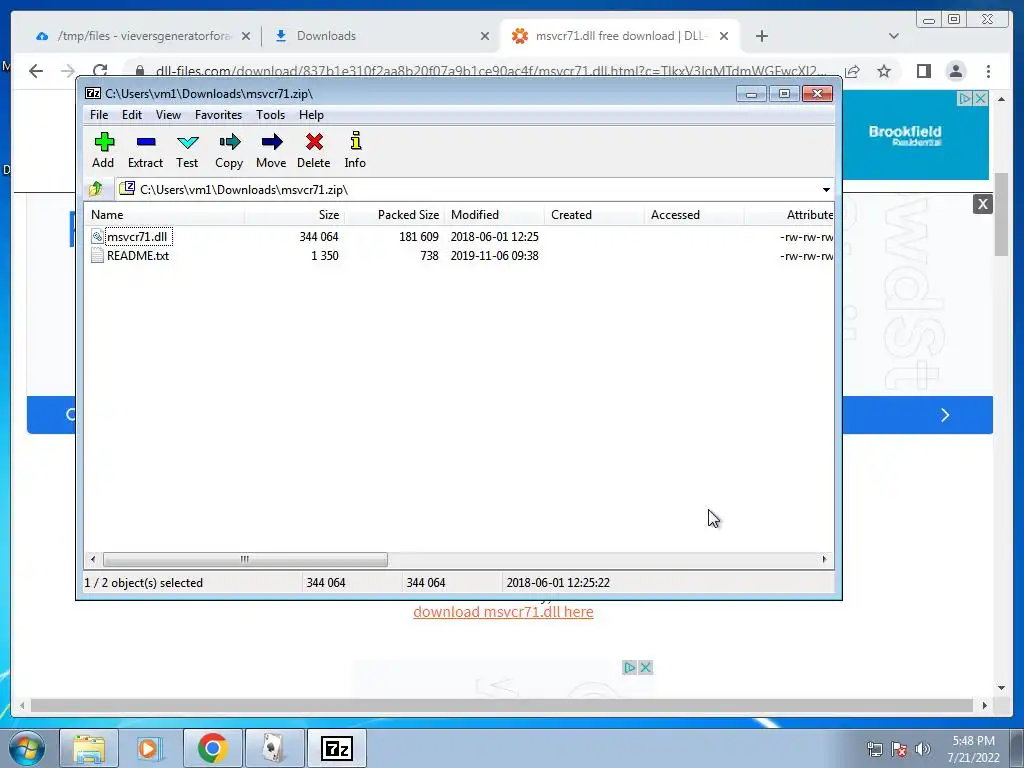
Task: Open the Favorites menu
Action: pos(219,115)
